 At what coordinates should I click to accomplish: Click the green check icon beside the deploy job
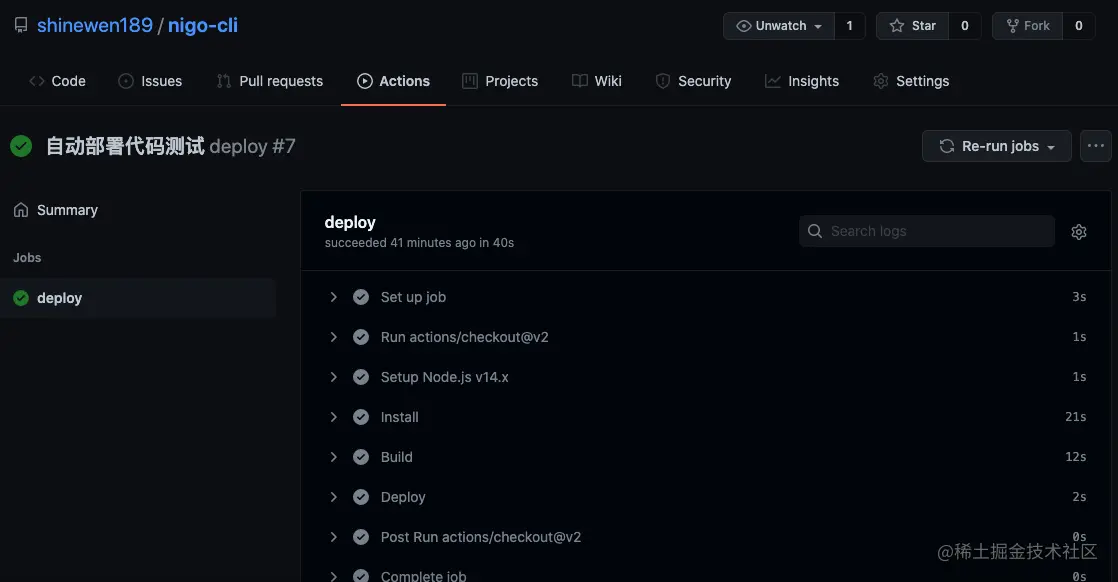(x=21, y=298)
